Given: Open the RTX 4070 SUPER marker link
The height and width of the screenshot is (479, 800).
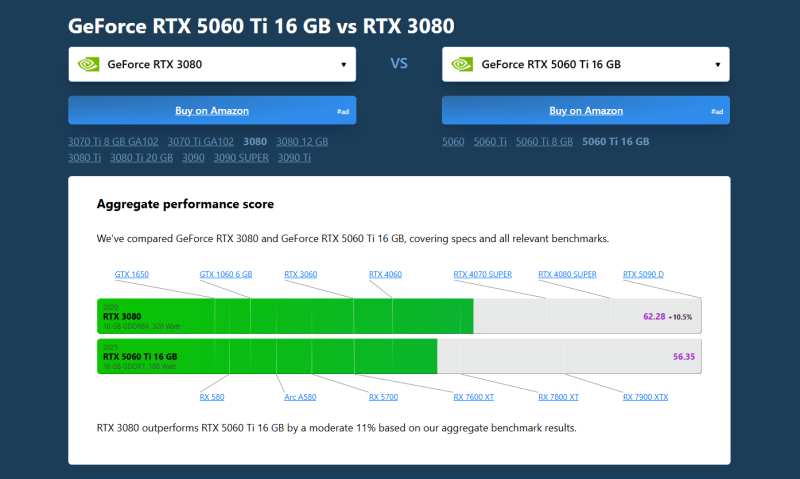Looking at the screenshot, I should click(x=483, y=274).
